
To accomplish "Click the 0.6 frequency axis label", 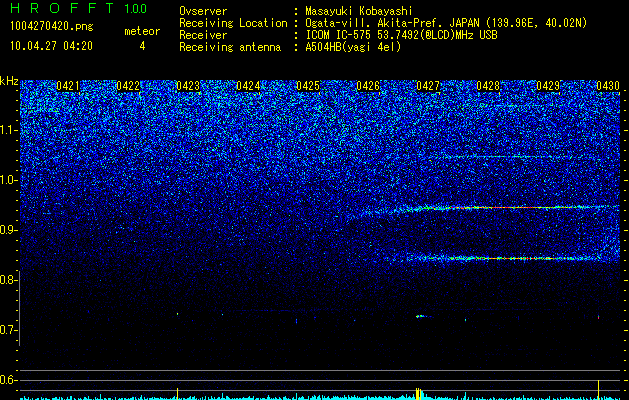I will 8,380.
